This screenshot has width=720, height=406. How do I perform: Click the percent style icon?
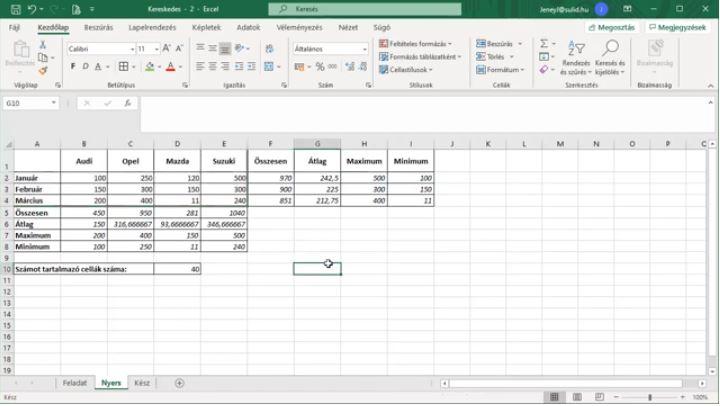click(x=318, y=67)
